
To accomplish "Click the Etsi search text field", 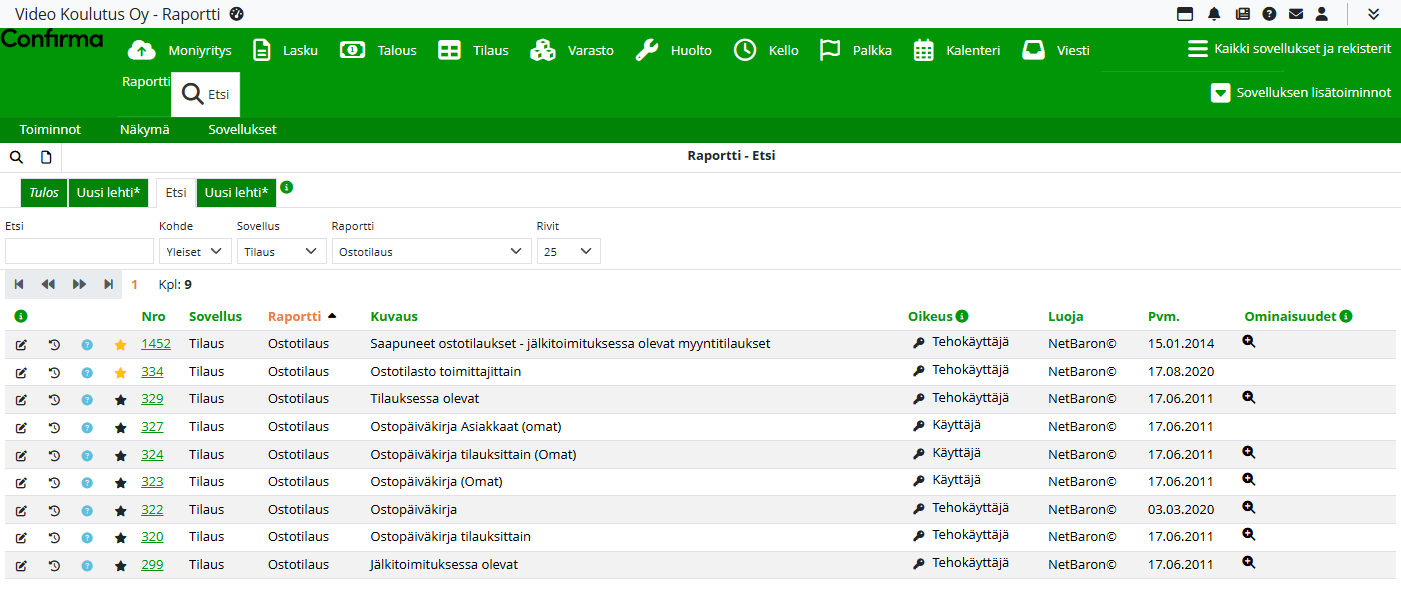I will 80,252.
